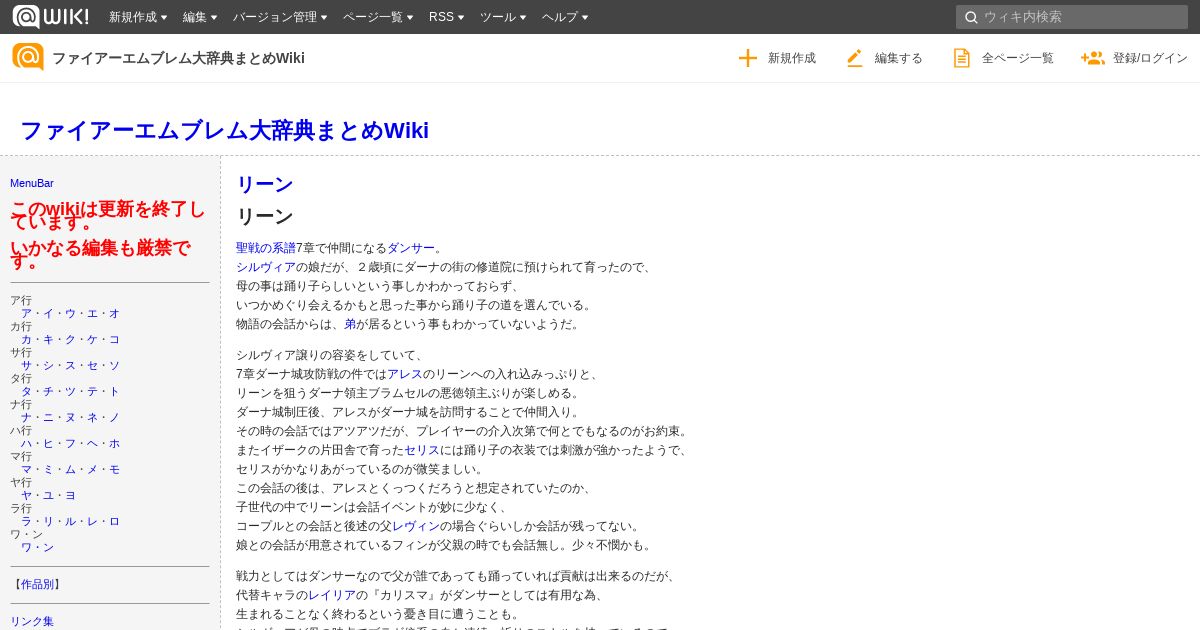Select the ホ index link in sidebar
Image resolution: width=1200 pixels, height=630 pixels.
[x=114, y=443]
